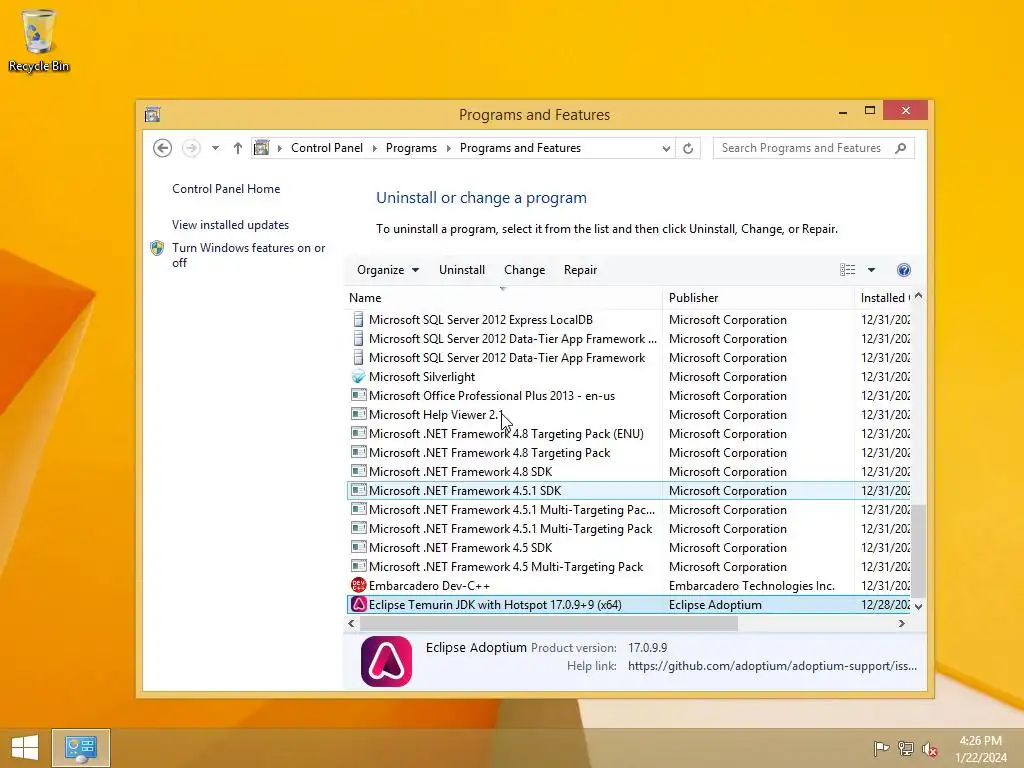
Task: Open Turn Windows features on or off
Action: tap(248, 255)
